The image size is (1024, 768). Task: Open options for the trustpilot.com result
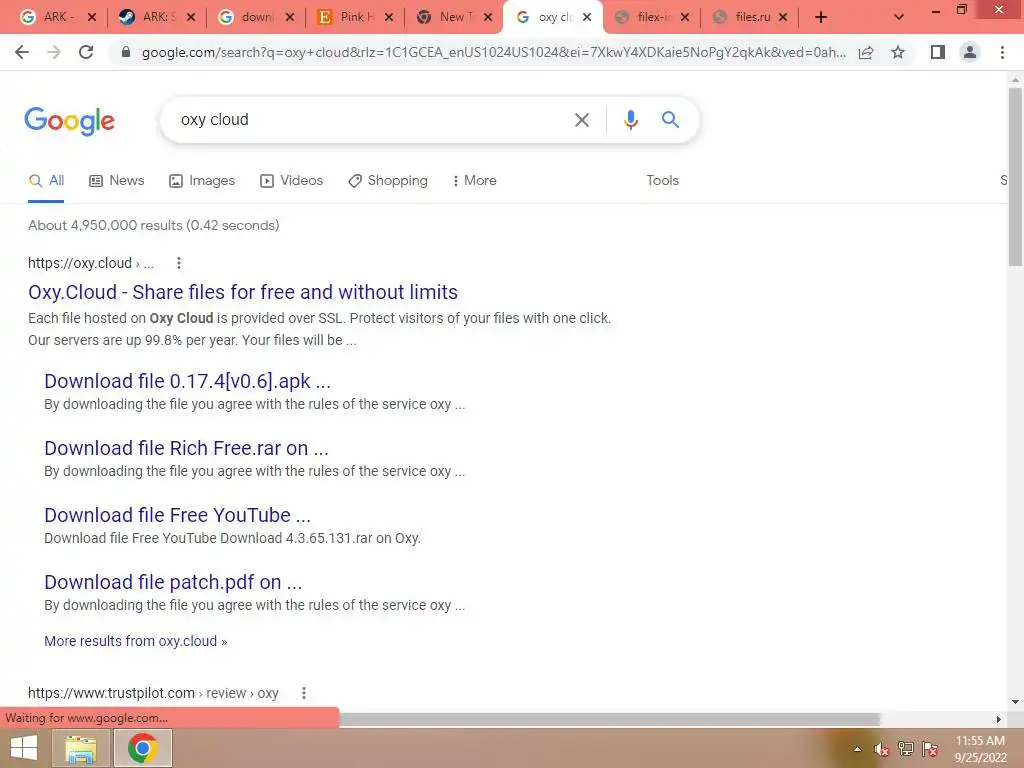click(x=304, y=693)
